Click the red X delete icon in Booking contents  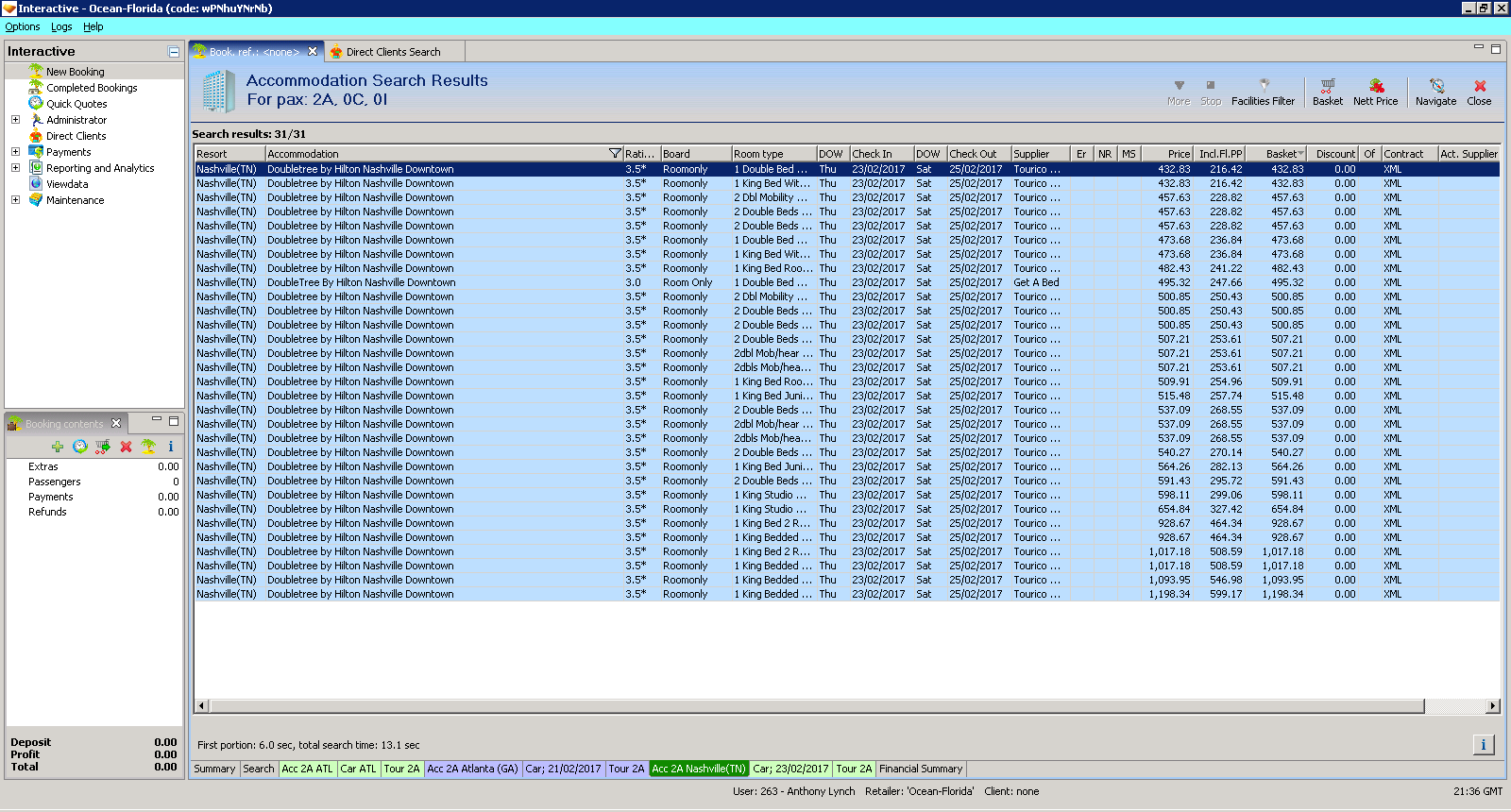coord(126,447)
